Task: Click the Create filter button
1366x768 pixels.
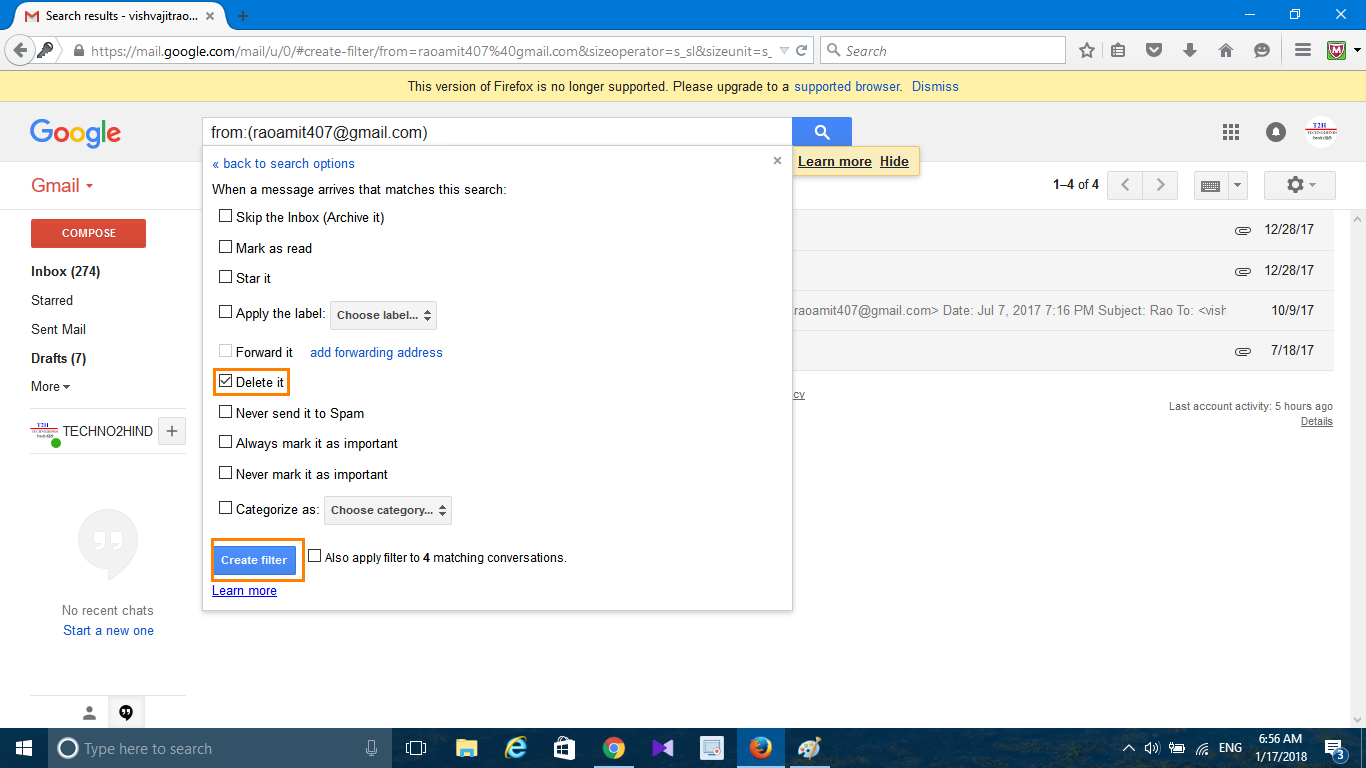Action: (254, 560)
